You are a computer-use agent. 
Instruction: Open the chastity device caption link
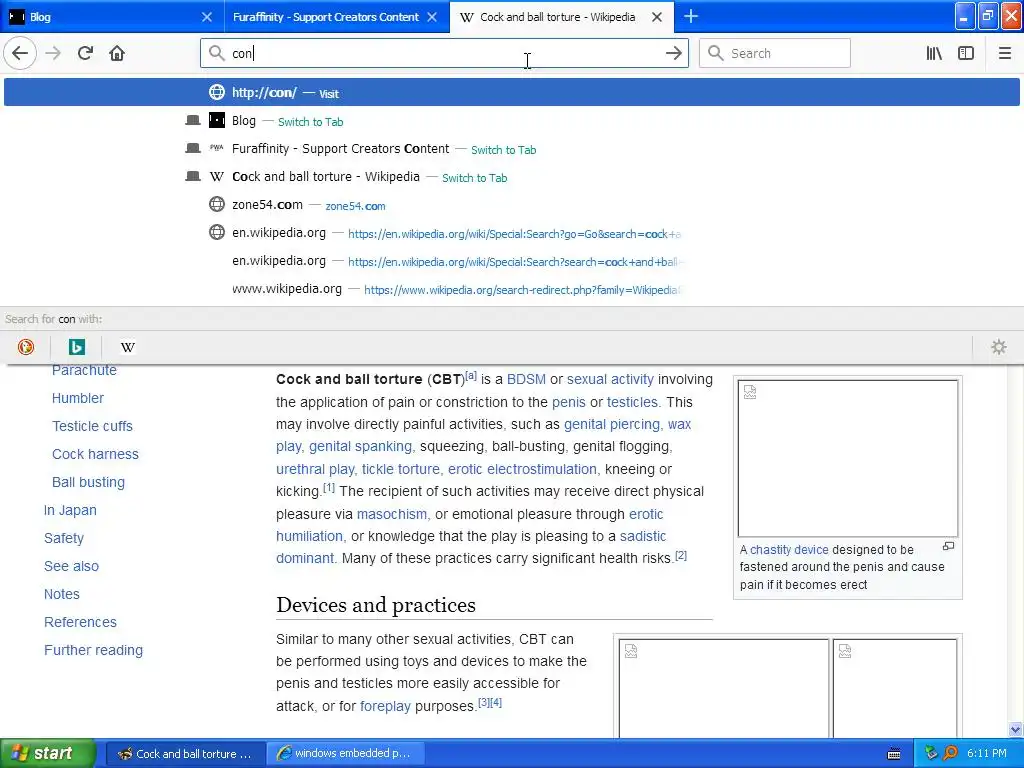(x=789, y=550)
